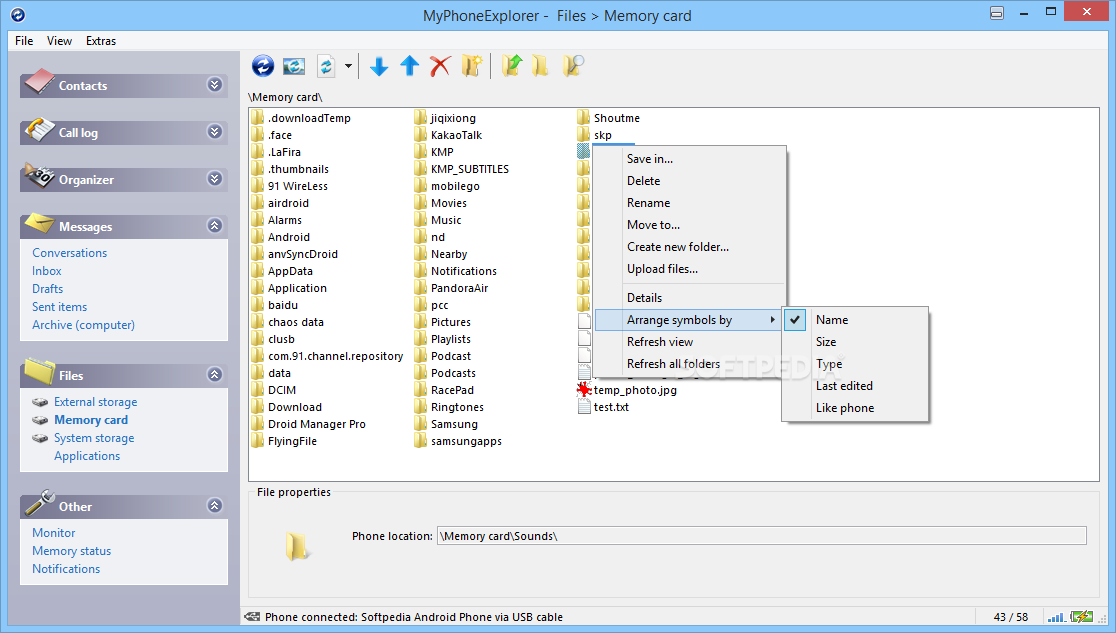Choose Rename from context menu
Viewport: 1116px width, 633px height.
point(688,203)
